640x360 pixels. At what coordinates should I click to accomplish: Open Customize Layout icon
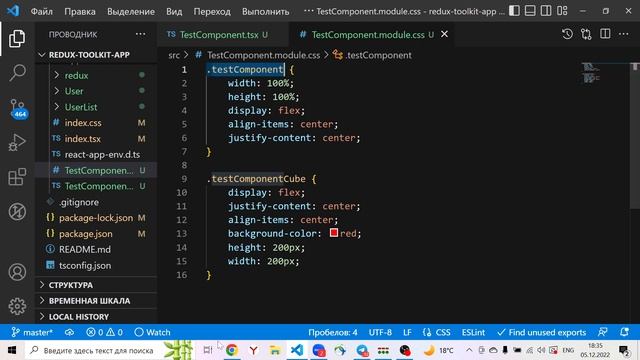(x=562, y=11)
